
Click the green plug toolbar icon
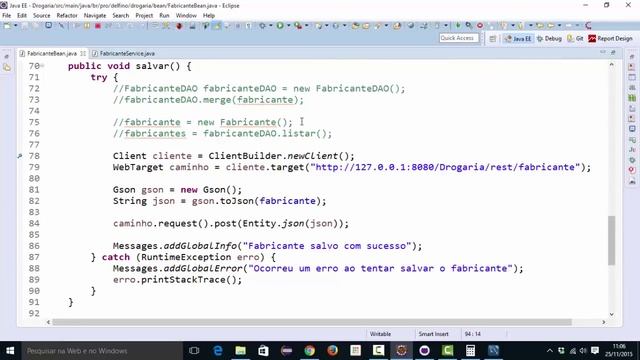coord(458,25)
